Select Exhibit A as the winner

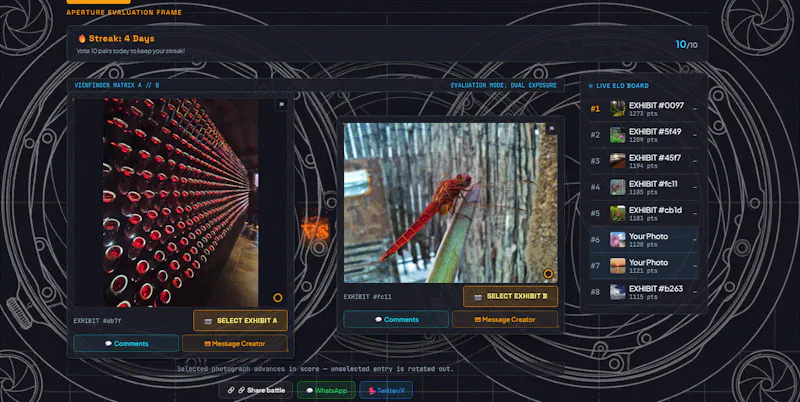click(240, 321)
